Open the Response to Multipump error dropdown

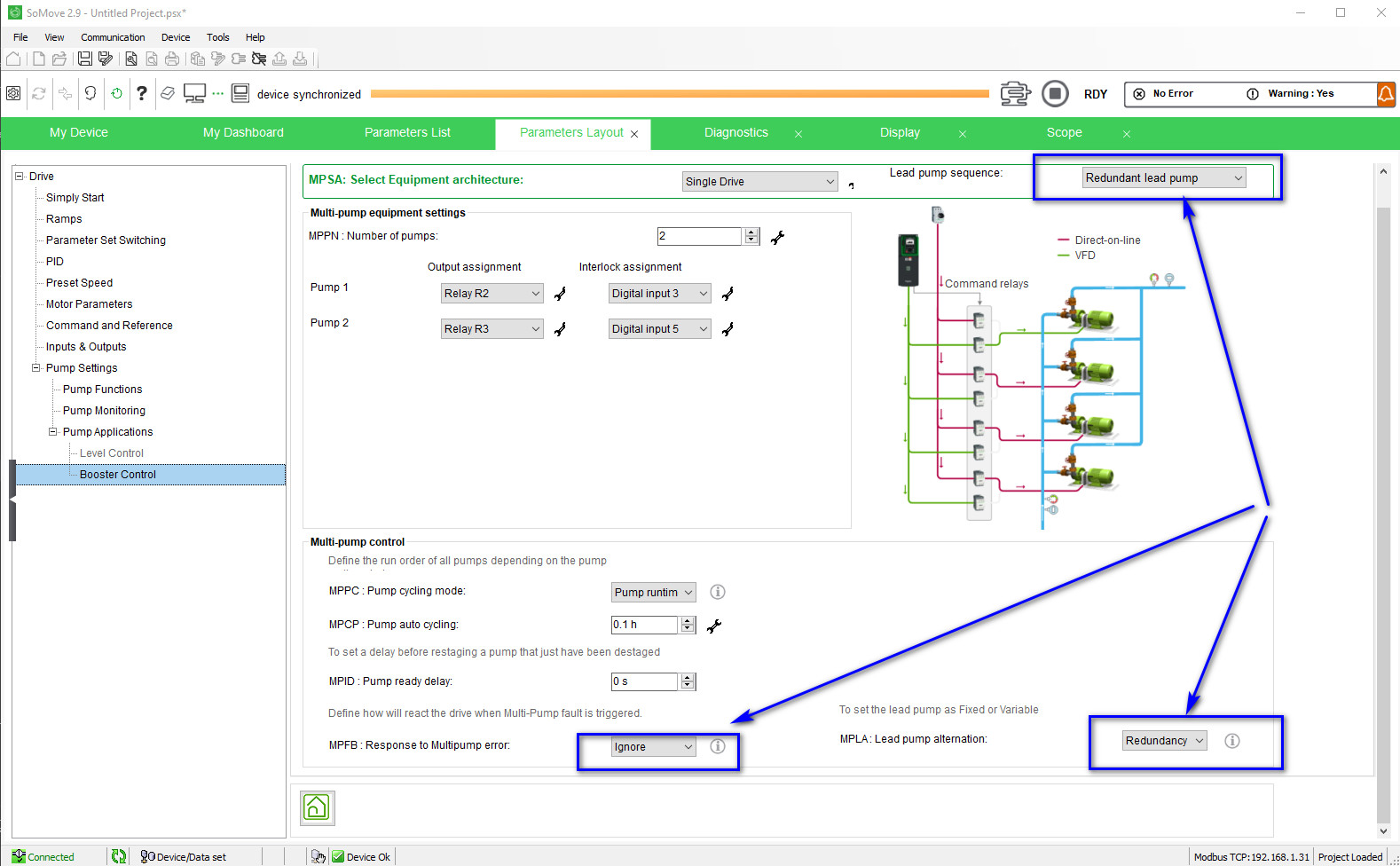[x=654, y=747]
